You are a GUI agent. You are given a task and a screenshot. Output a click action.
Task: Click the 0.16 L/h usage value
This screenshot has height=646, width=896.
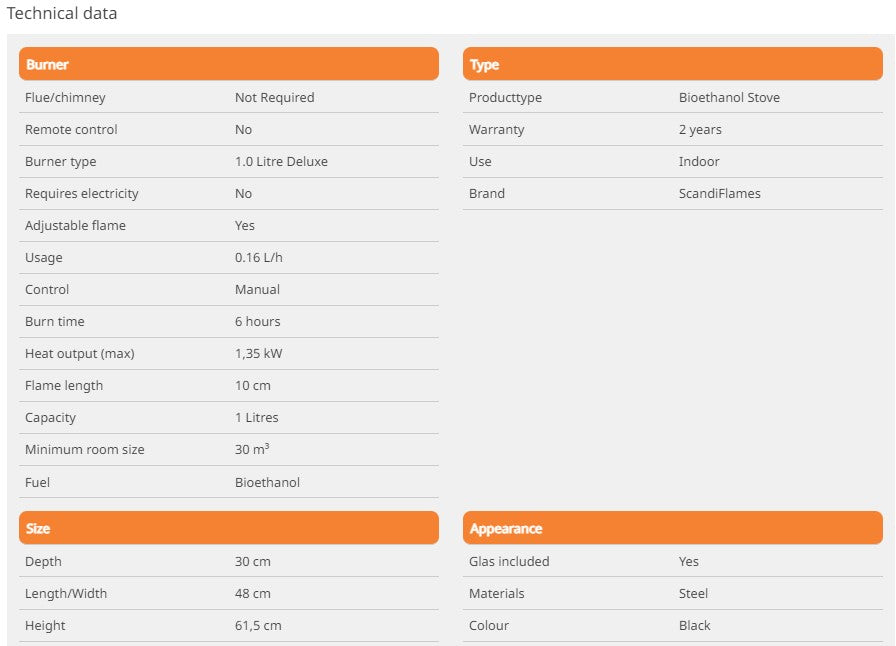260,258
